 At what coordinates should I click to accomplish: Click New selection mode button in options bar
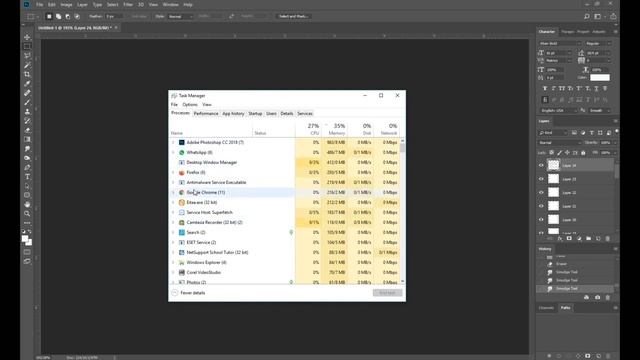click(x=49, y=16)
